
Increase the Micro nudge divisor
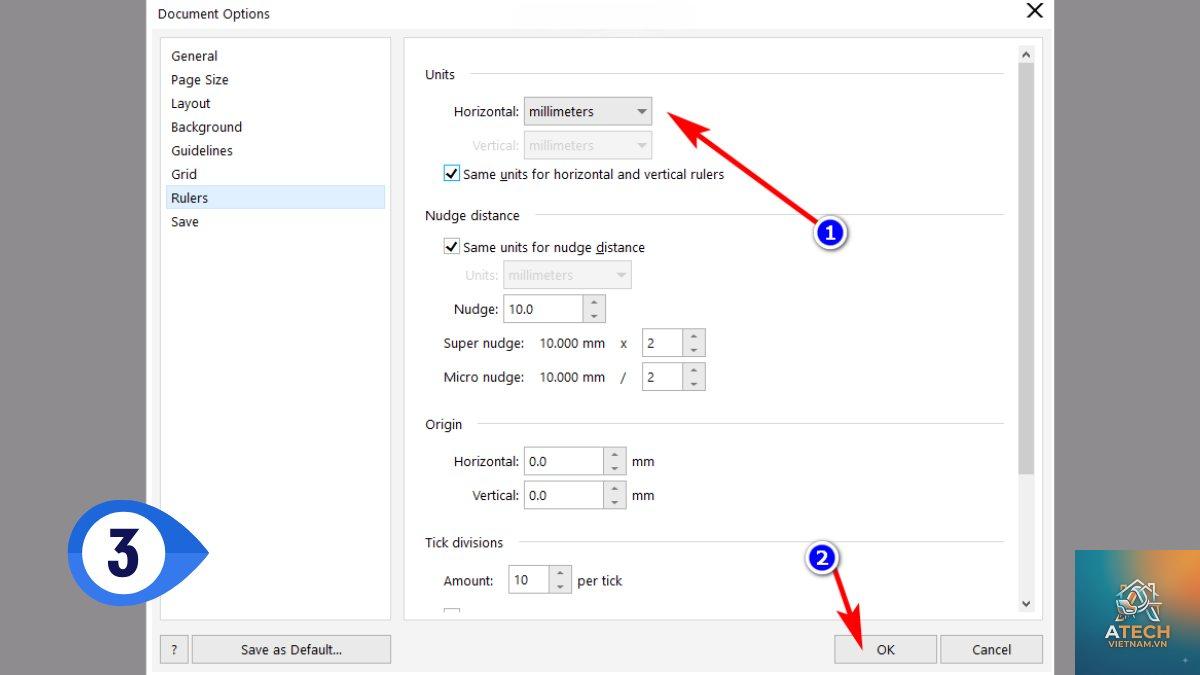click(x=694, y=370)
